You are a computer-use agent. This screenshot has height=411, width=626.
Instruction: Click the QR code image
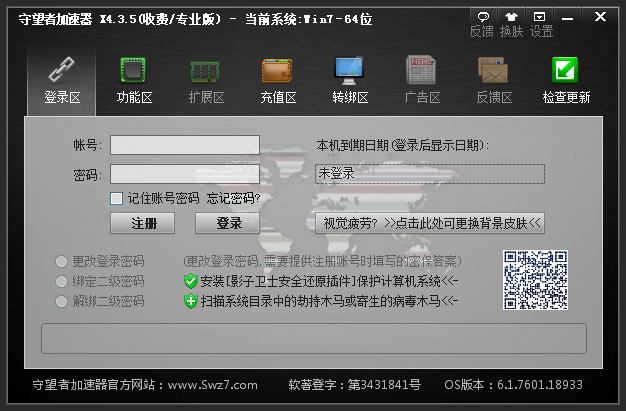(x=535, y=280)
